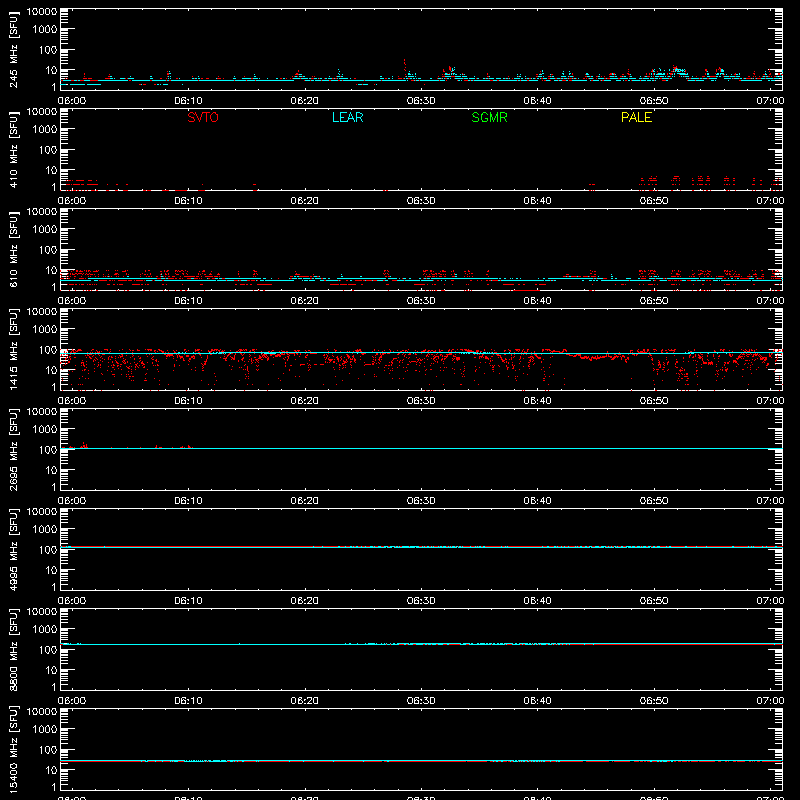Image resolution: width=800 pixels, height=800 pixels.
Task: Click the 07:00 tick label under 4995 MHz panel
Action: [770, 601]
